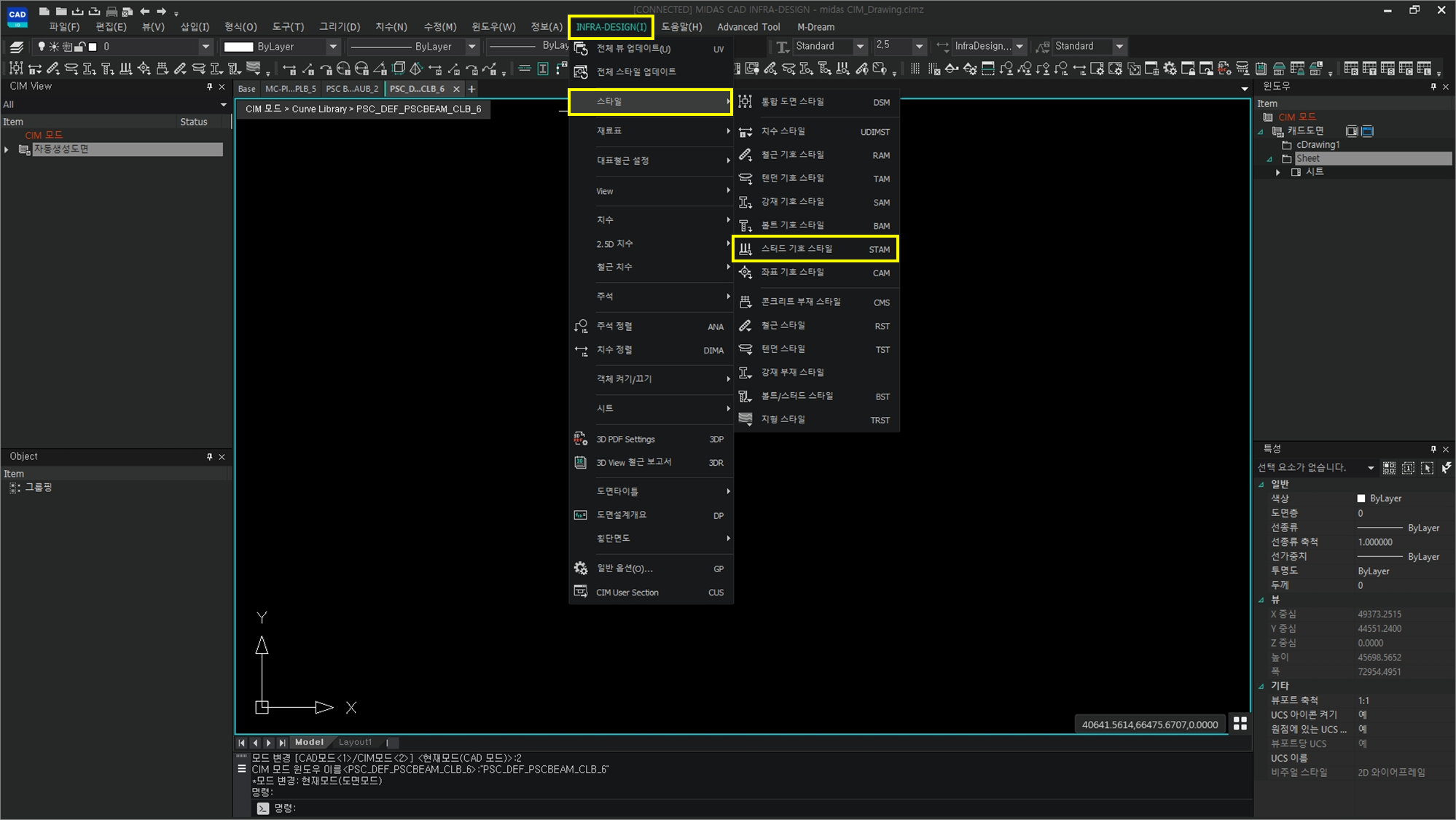The image size is (1456, 820).
Task: Click the new file icon in title bar
Action: pyautogui.click(x=44, y=11)
